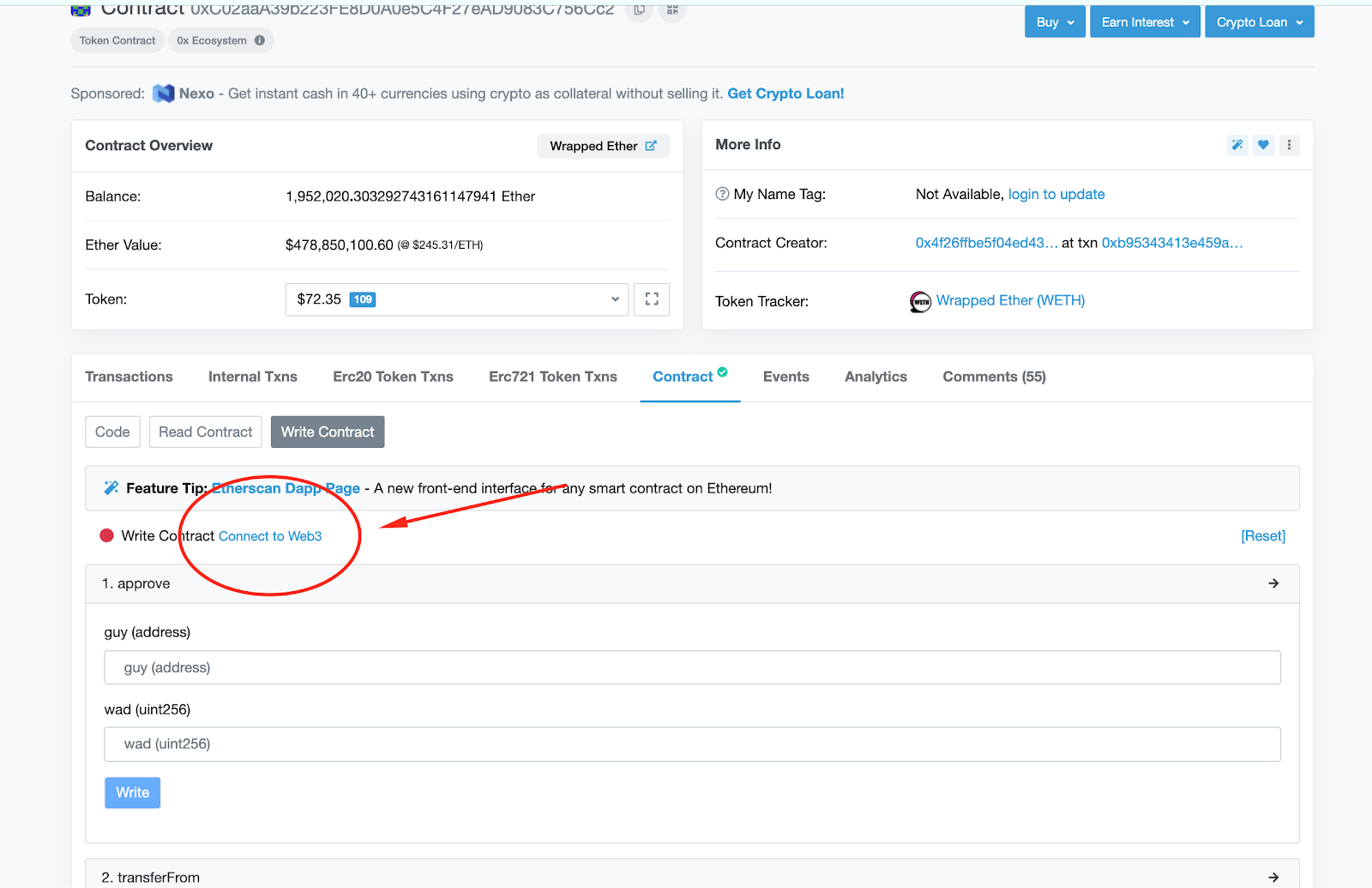Screen dimensions: 1372x888
Task: Open the Erc721 Token Txns tab
Action: pyautogui.click(x=553, y=377)
